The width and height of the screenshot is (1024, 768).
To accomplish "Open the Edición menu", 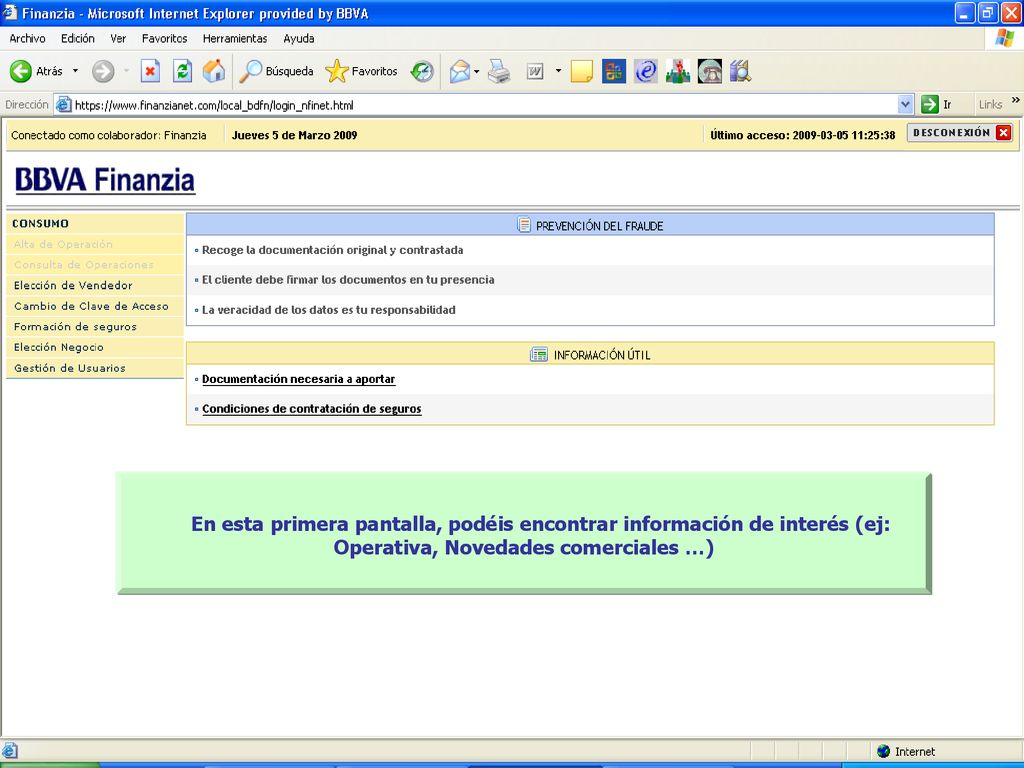I will click(x=78, y=39).
